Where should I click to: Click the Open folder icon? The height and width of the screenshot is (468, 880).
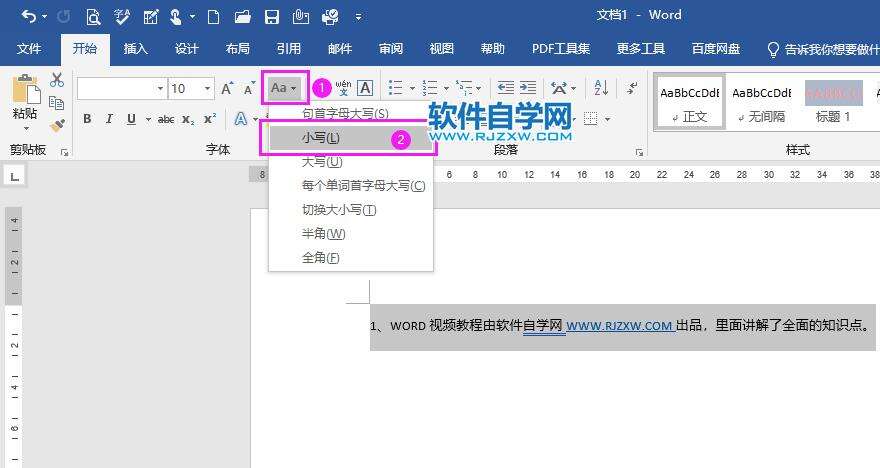(x=242, y=17)
